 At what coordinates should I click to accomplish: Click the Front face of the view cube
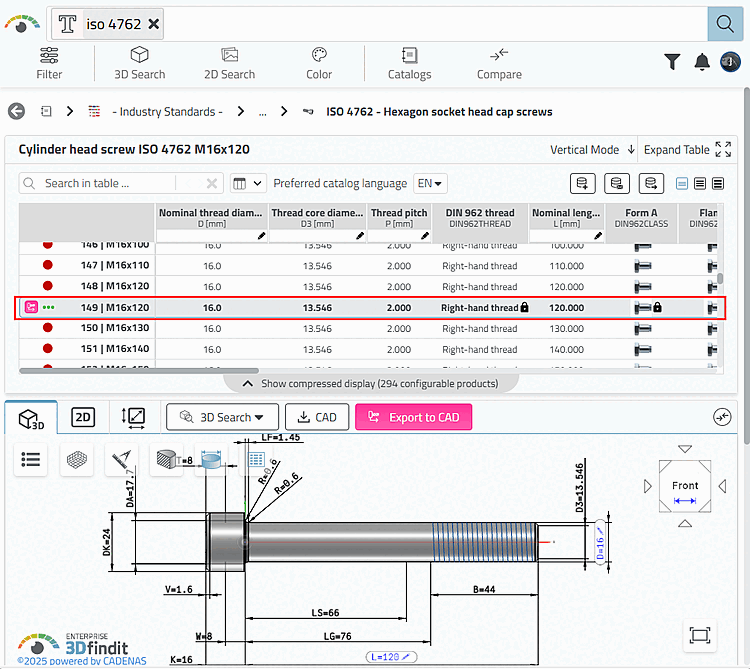pyautogui.click(x=685, y=486)
